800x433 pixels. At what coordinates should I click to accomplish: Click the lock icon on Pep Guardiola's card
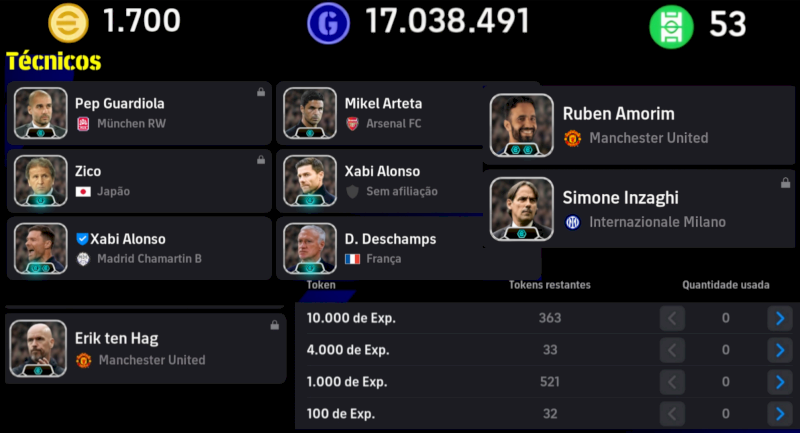pos(261,93)
